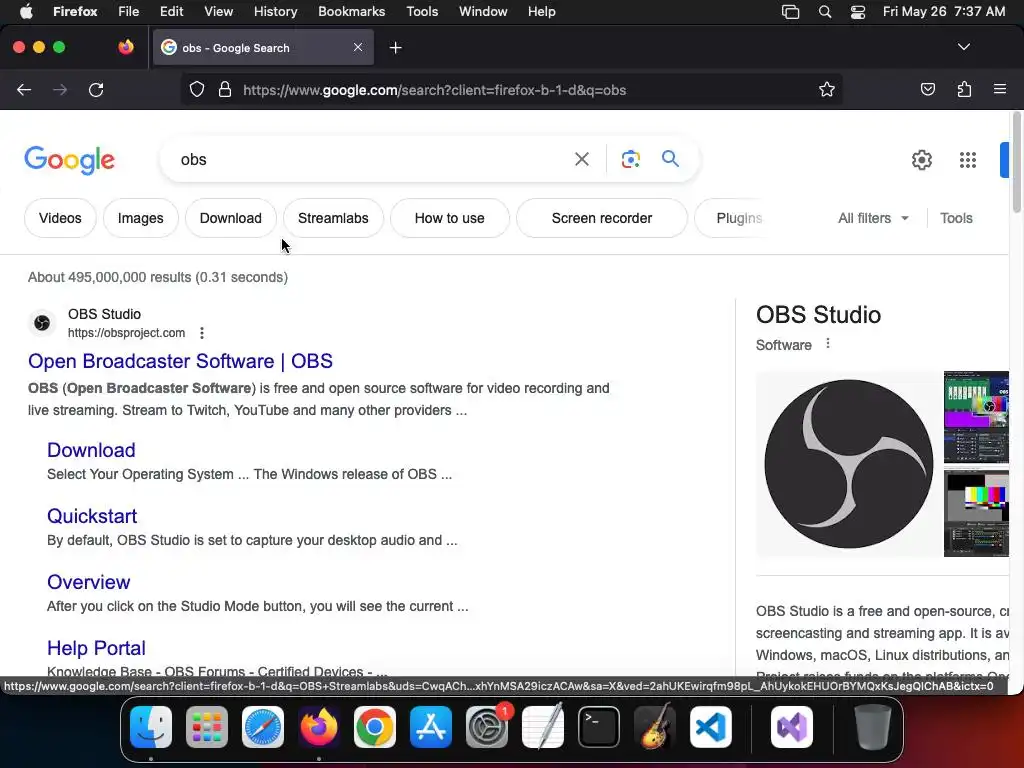The width and height of the screenshot is (1024, 768).
Task: Click the URL address bar
Action: click(x=511, y=89)
